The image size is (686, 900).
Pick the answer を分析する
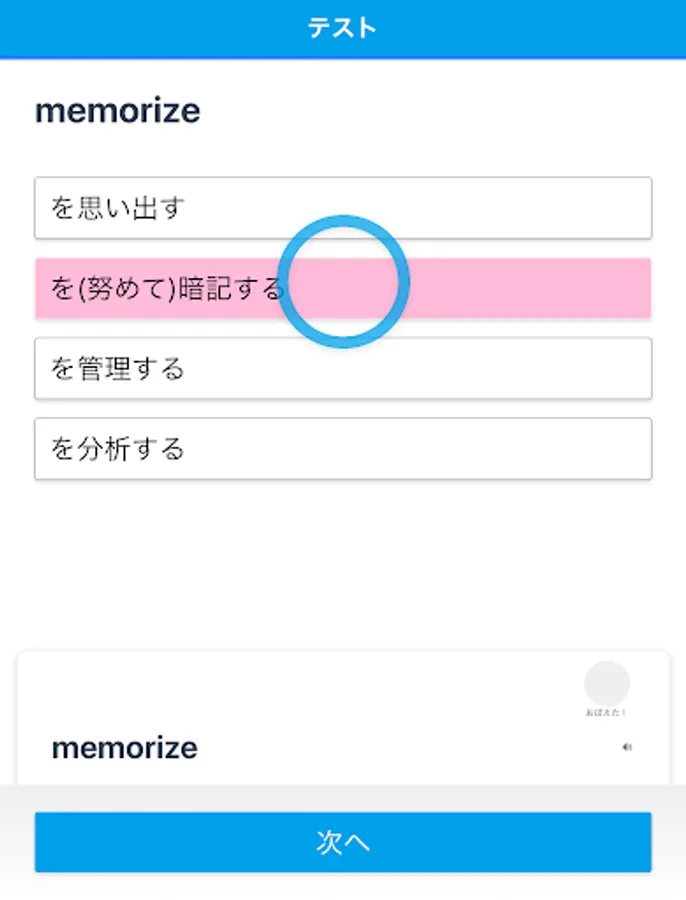343,448
